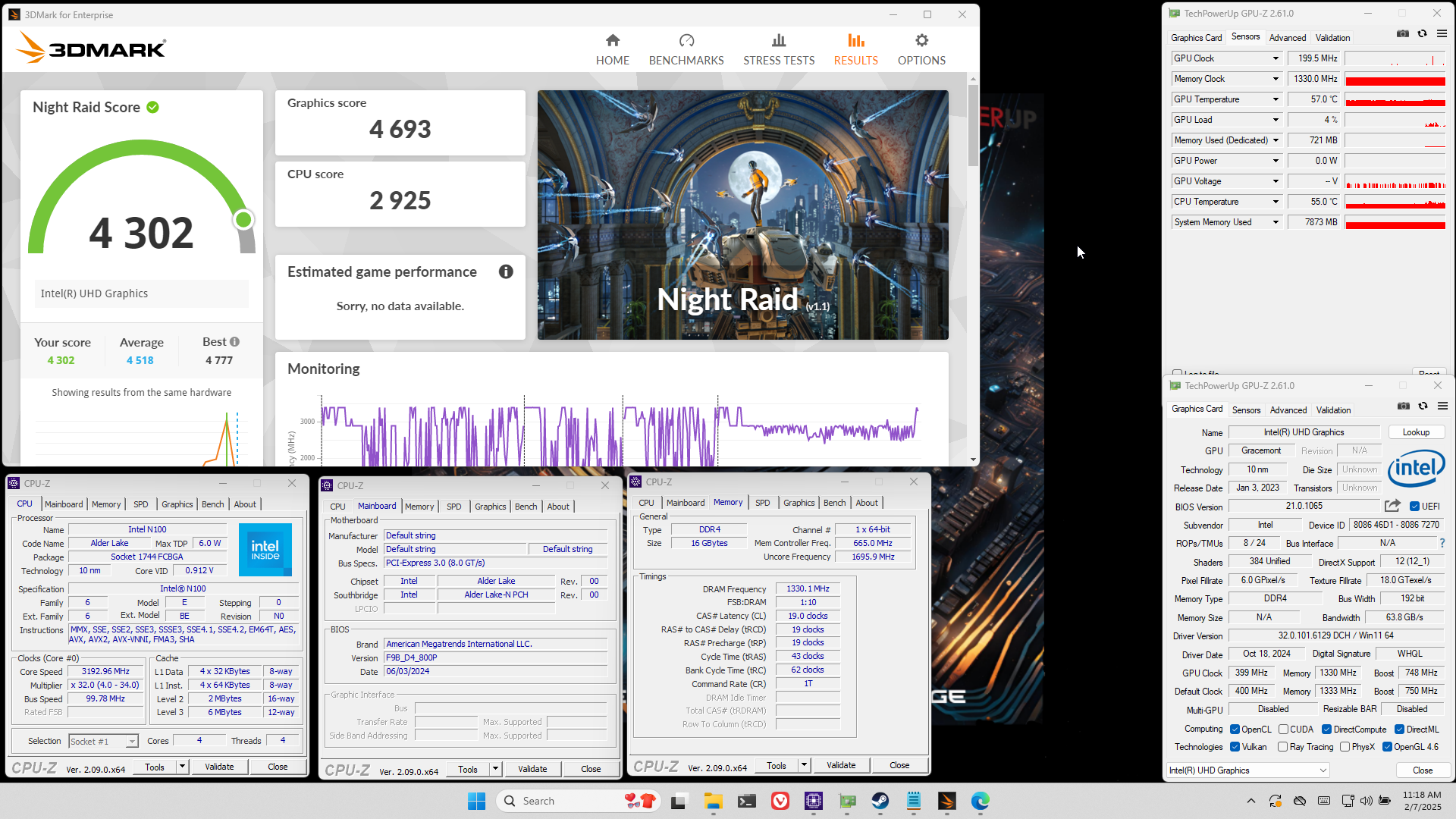1456x819 pixels.
Task: Open OPTIONS gear in 3DMark
Action: point(921,49)
